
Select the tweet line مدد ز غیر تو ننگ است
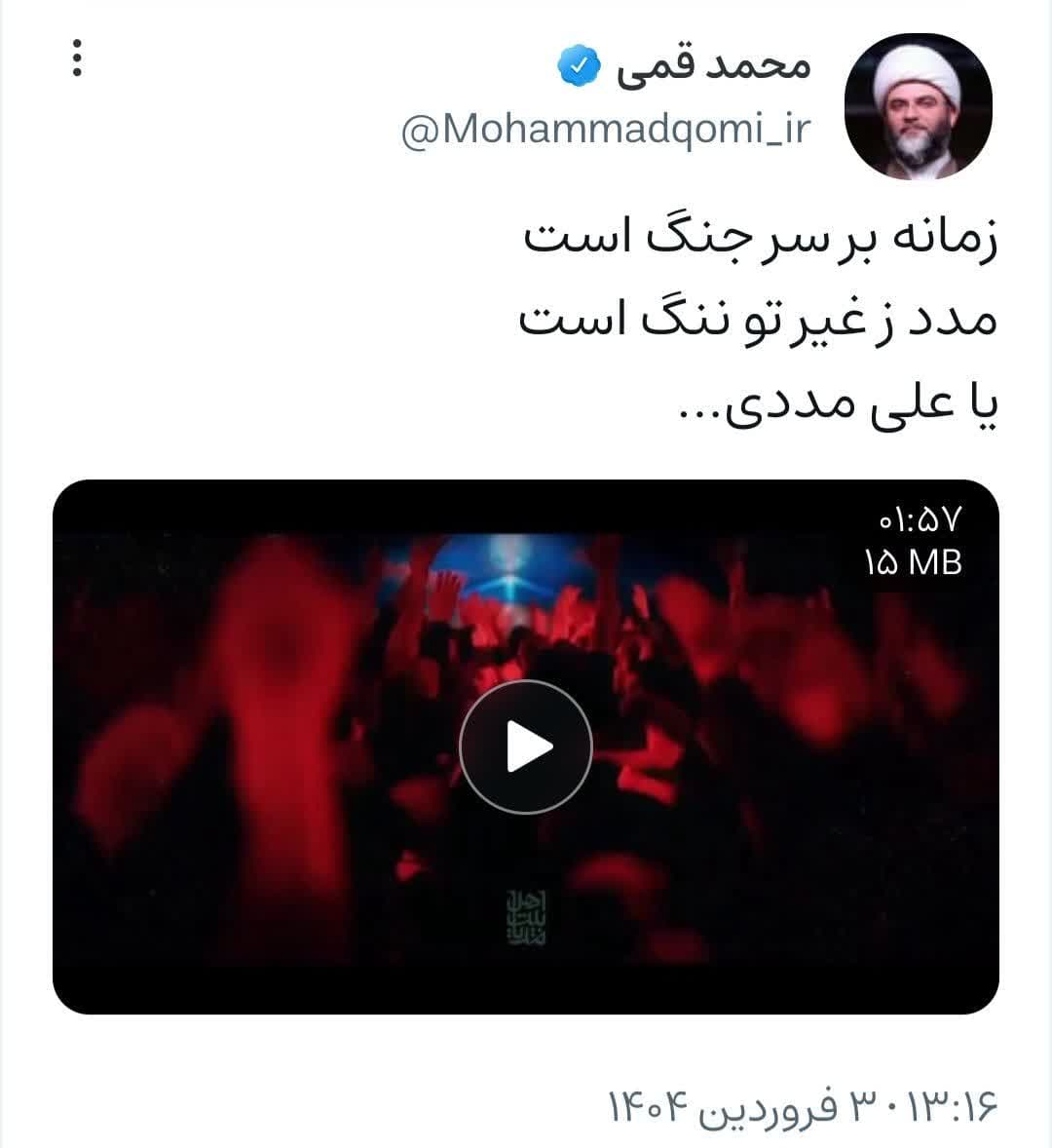pos(759,321)
